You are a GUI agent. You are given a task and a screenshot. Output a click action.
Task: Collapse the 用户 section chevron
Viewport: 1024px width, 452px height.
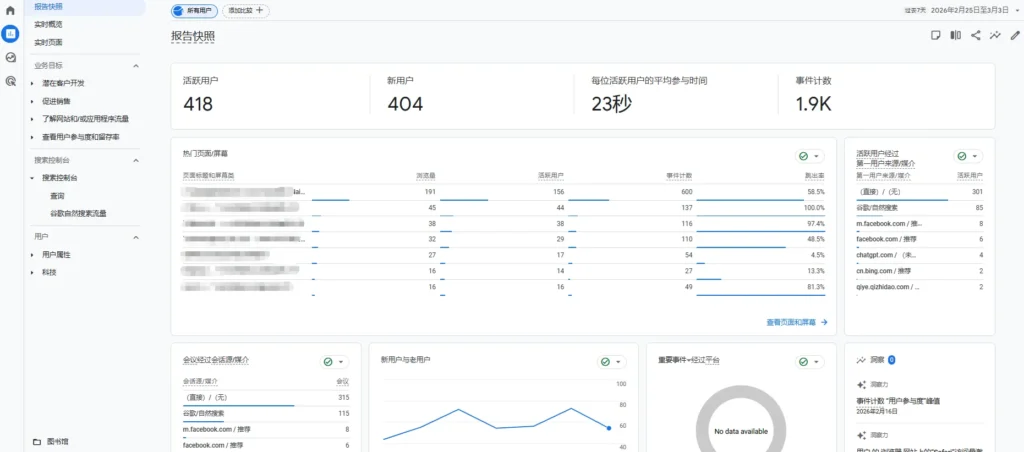(x=136, y=238)
